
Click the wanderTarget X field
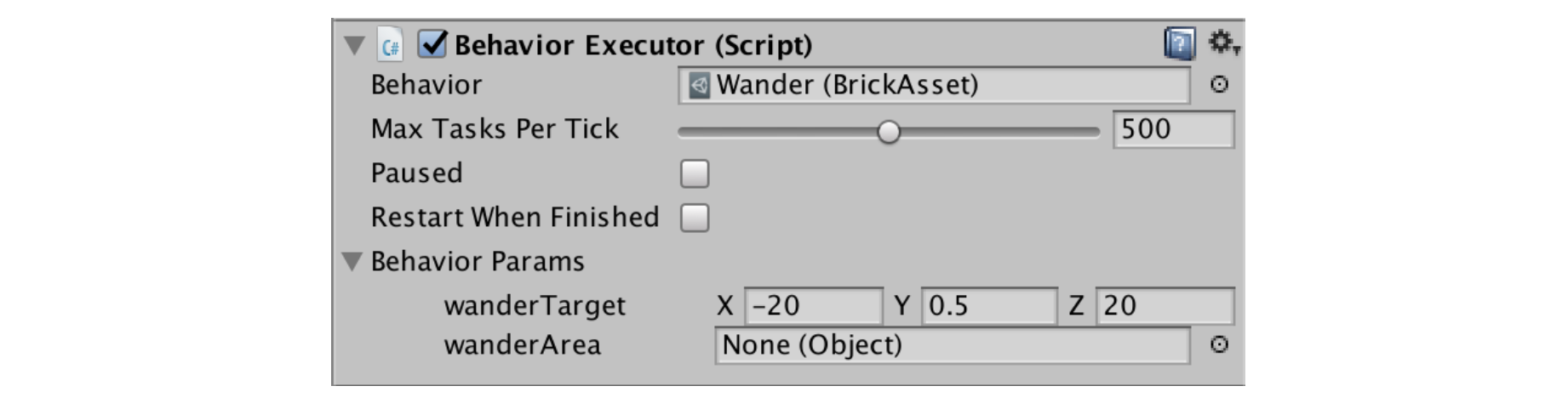click(813, 306)
